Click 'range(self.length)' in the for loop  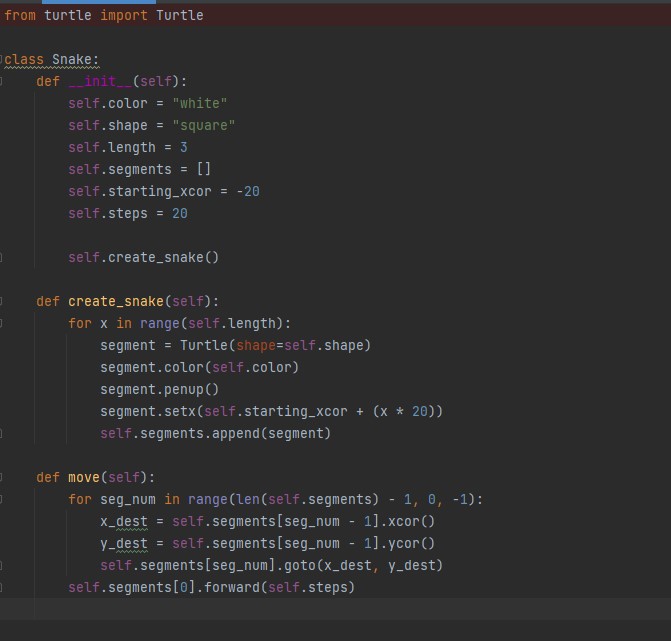(x=211, y=323)
